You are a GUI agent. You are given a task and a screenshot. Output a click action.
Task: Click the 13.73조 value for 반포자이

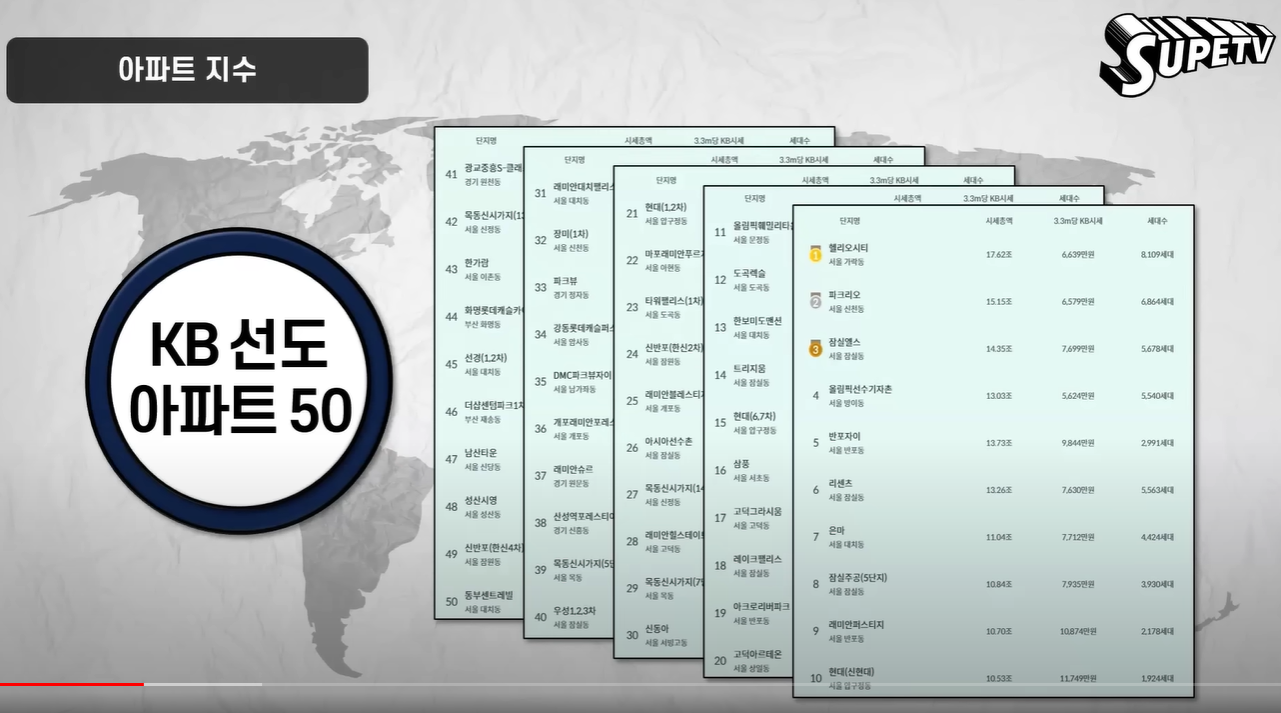point(999,443)
